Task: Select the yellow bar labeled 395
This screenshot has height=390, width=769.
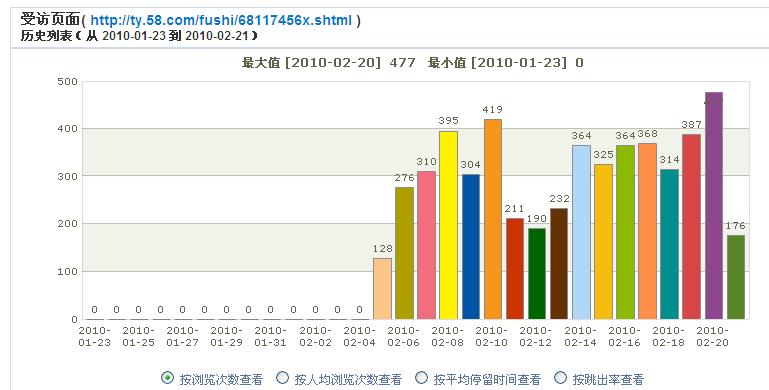Action: [x=448, y=225]
